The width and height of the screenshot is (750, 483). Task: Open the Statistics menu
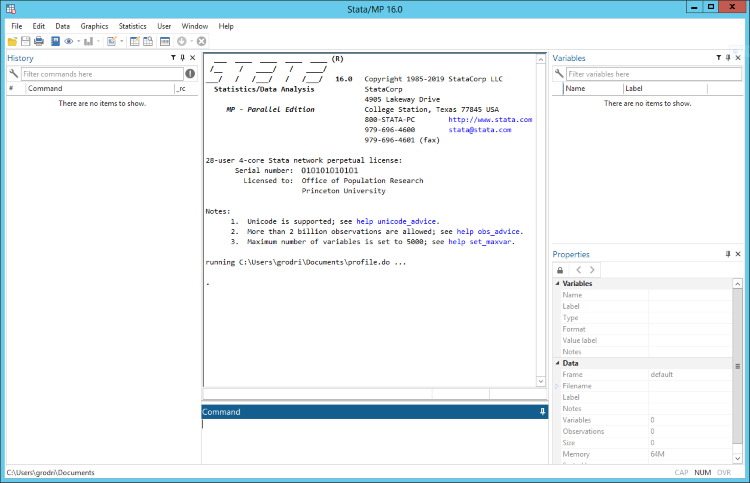pyautogui.click(x=132, y=26)
